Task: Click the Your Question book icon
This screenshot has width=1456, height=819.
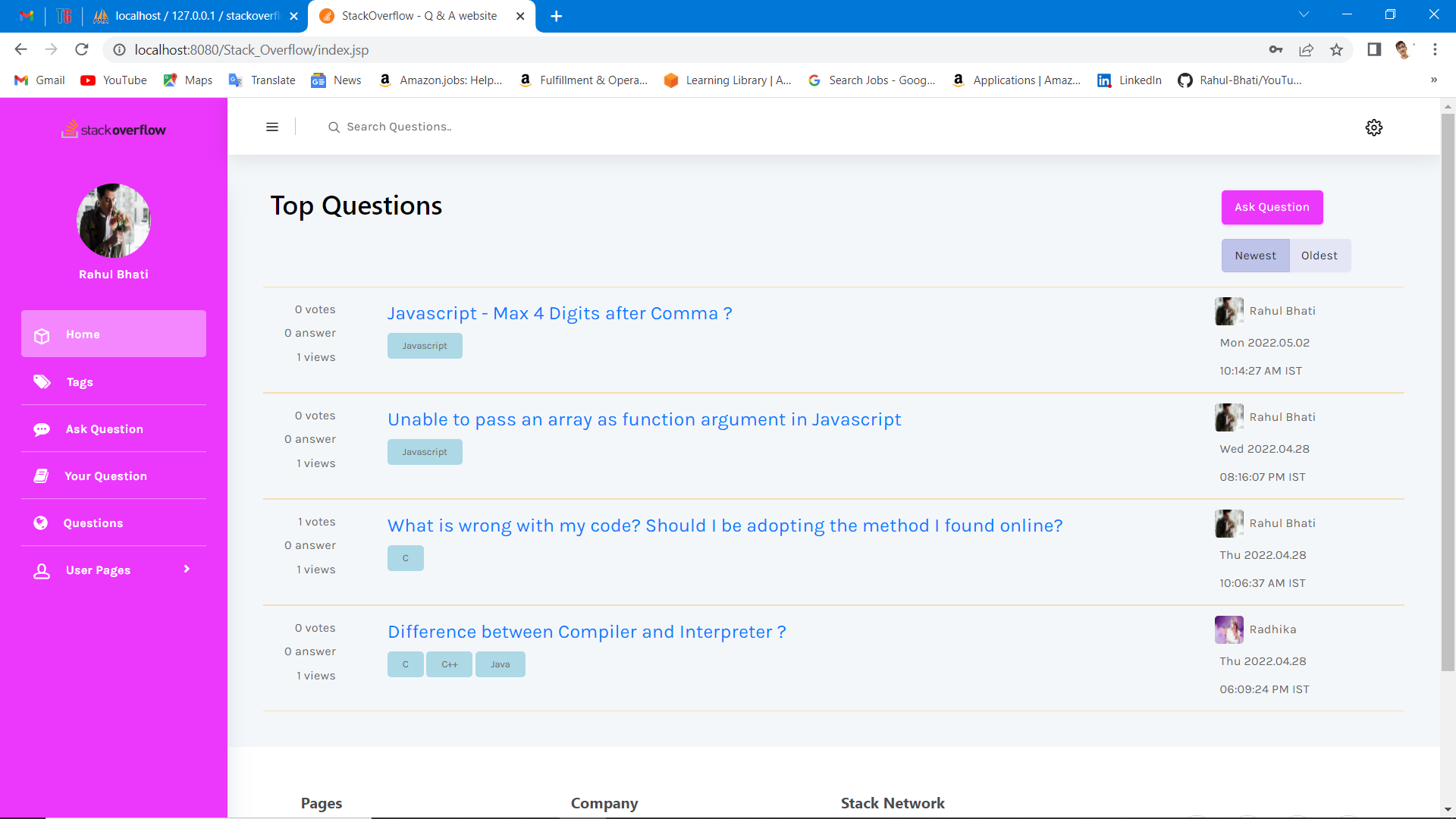Action: pos(42,476)
